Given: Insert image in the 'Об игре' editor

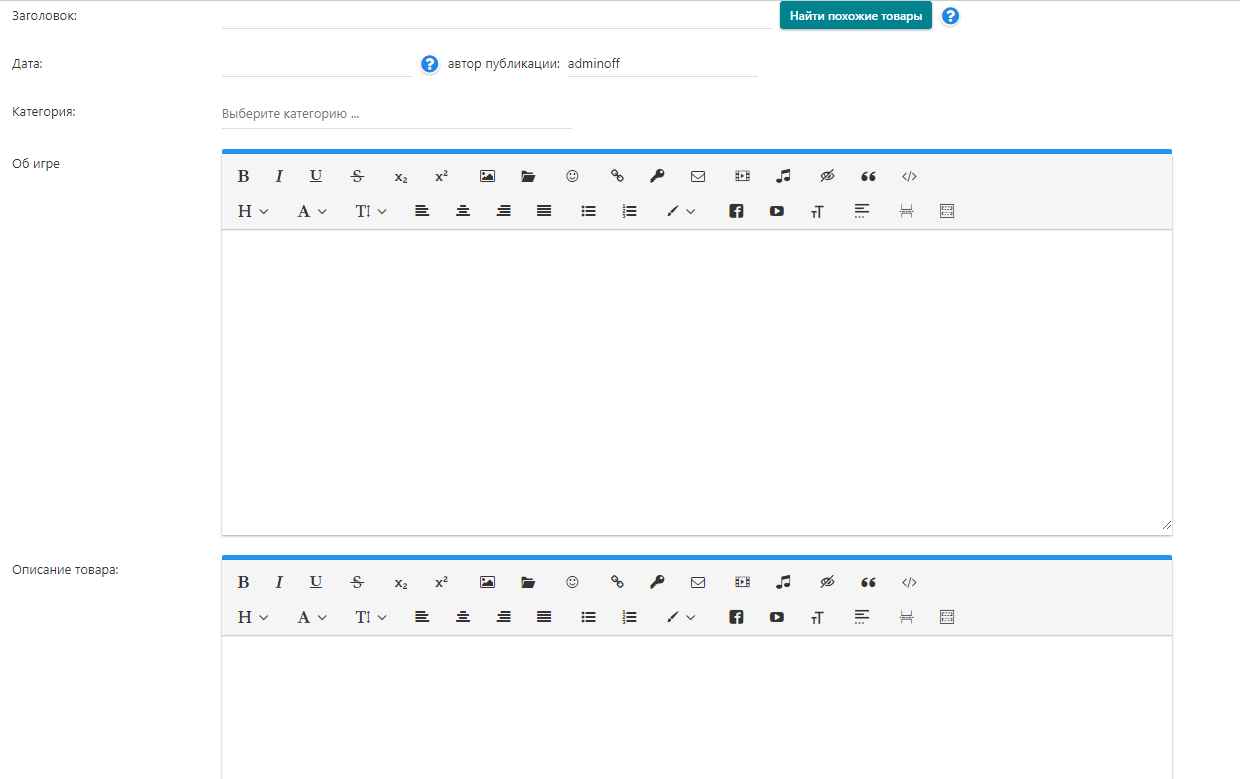Looking at the screenshot, I should (487, 176).
